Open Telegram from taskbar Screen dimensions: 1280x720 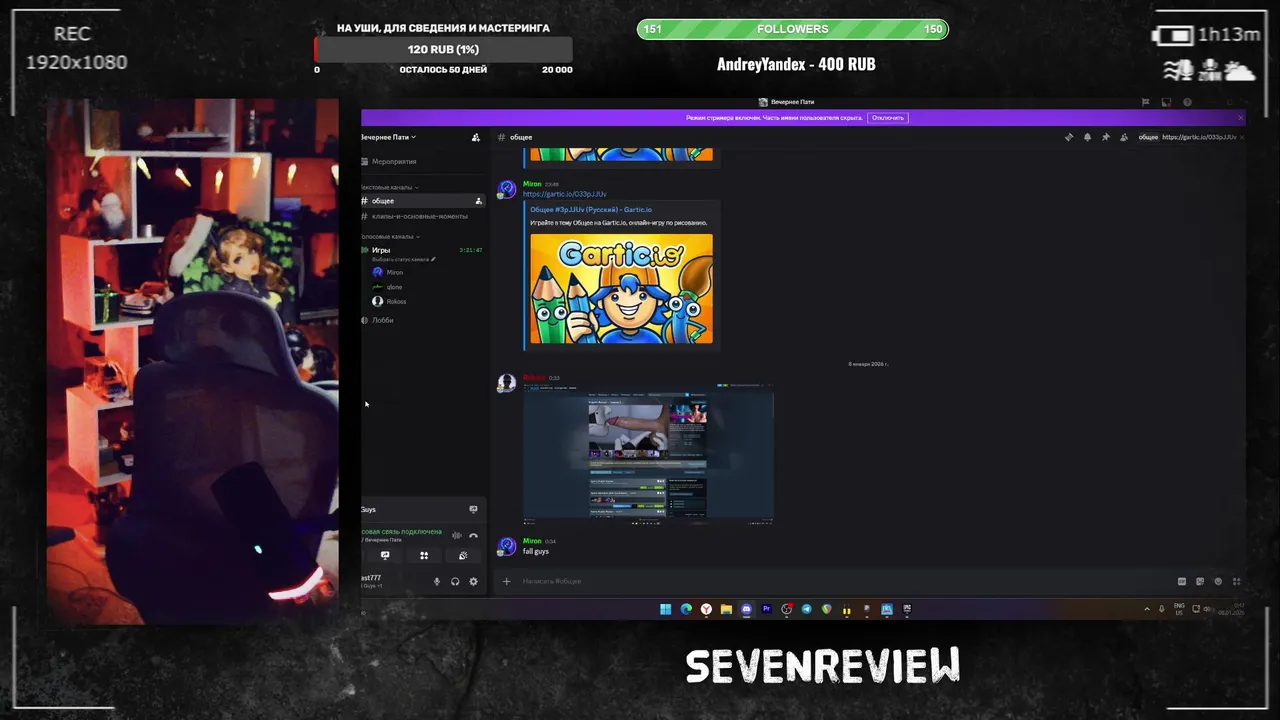pyautogui.click(x=806, y=609)
